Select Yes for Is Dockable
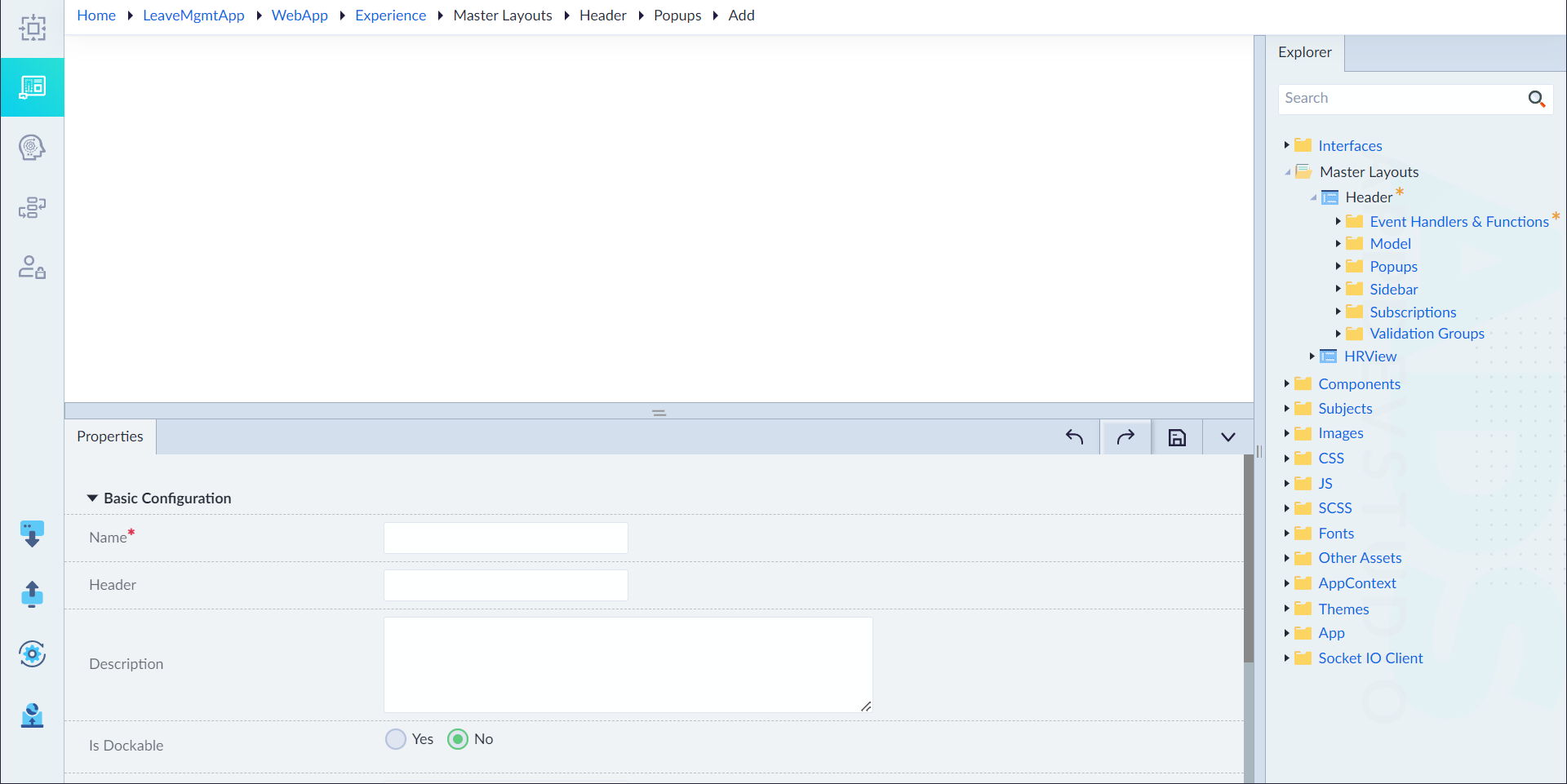Image resolution: width=1567 pixels, height=784 pixels. coord(396,739)
